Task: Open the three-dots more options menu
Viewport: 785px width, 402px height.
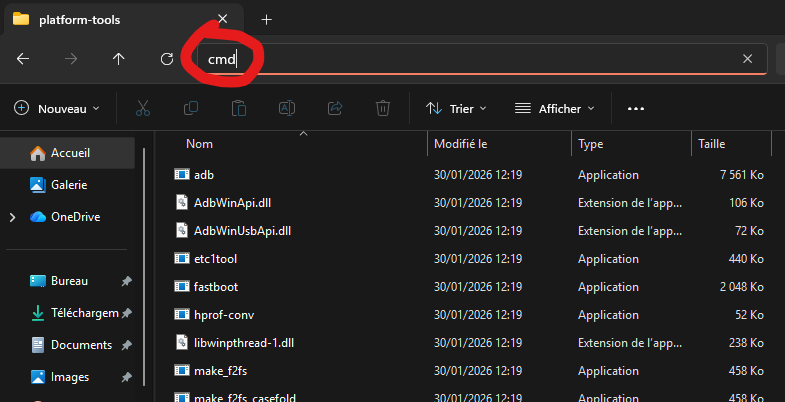Action: click(x=636, y=109)
